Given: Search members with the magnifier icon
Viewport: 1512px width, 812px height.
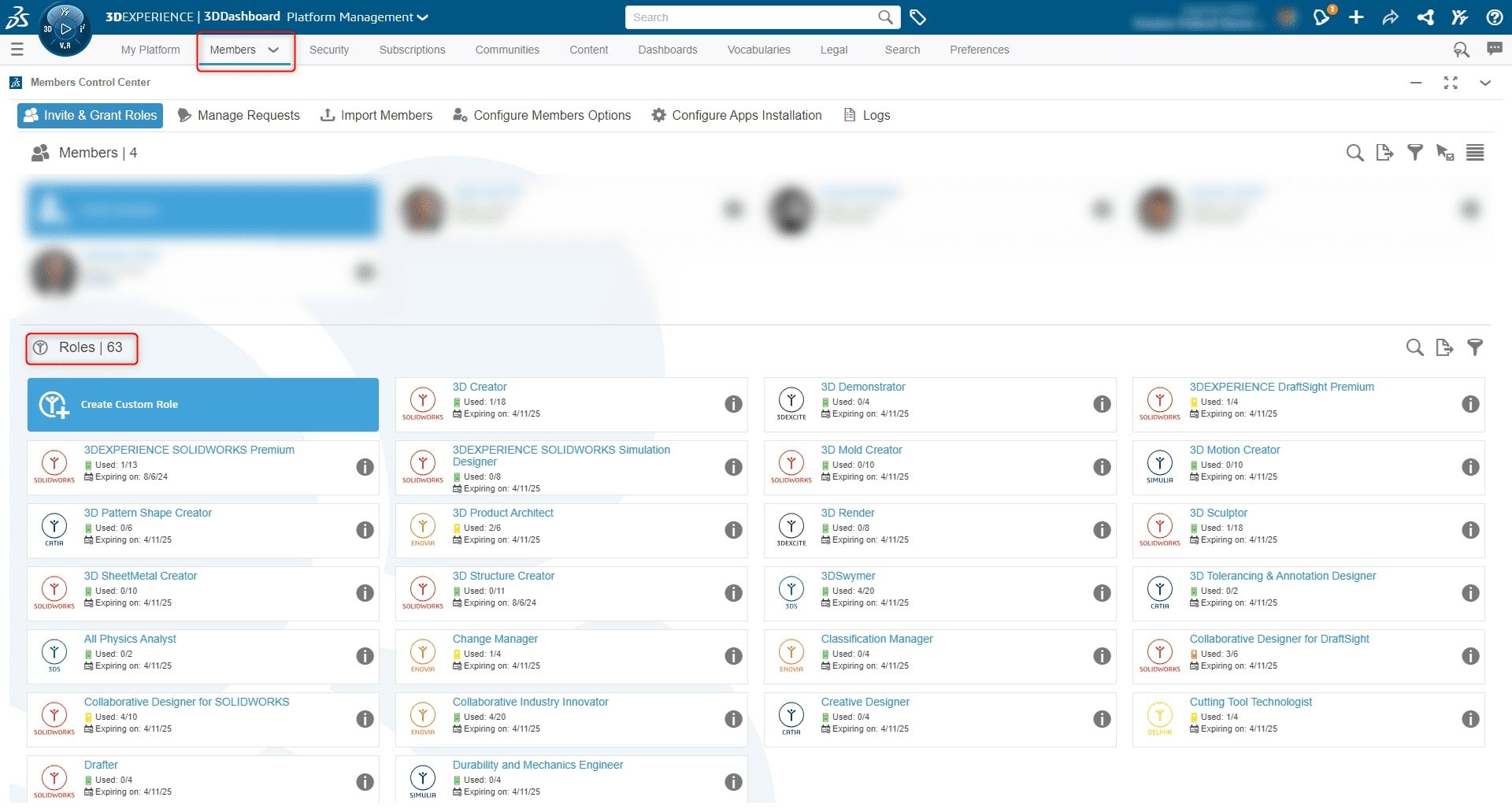Looking at the screenshot, I should (x=1354, y=153).
